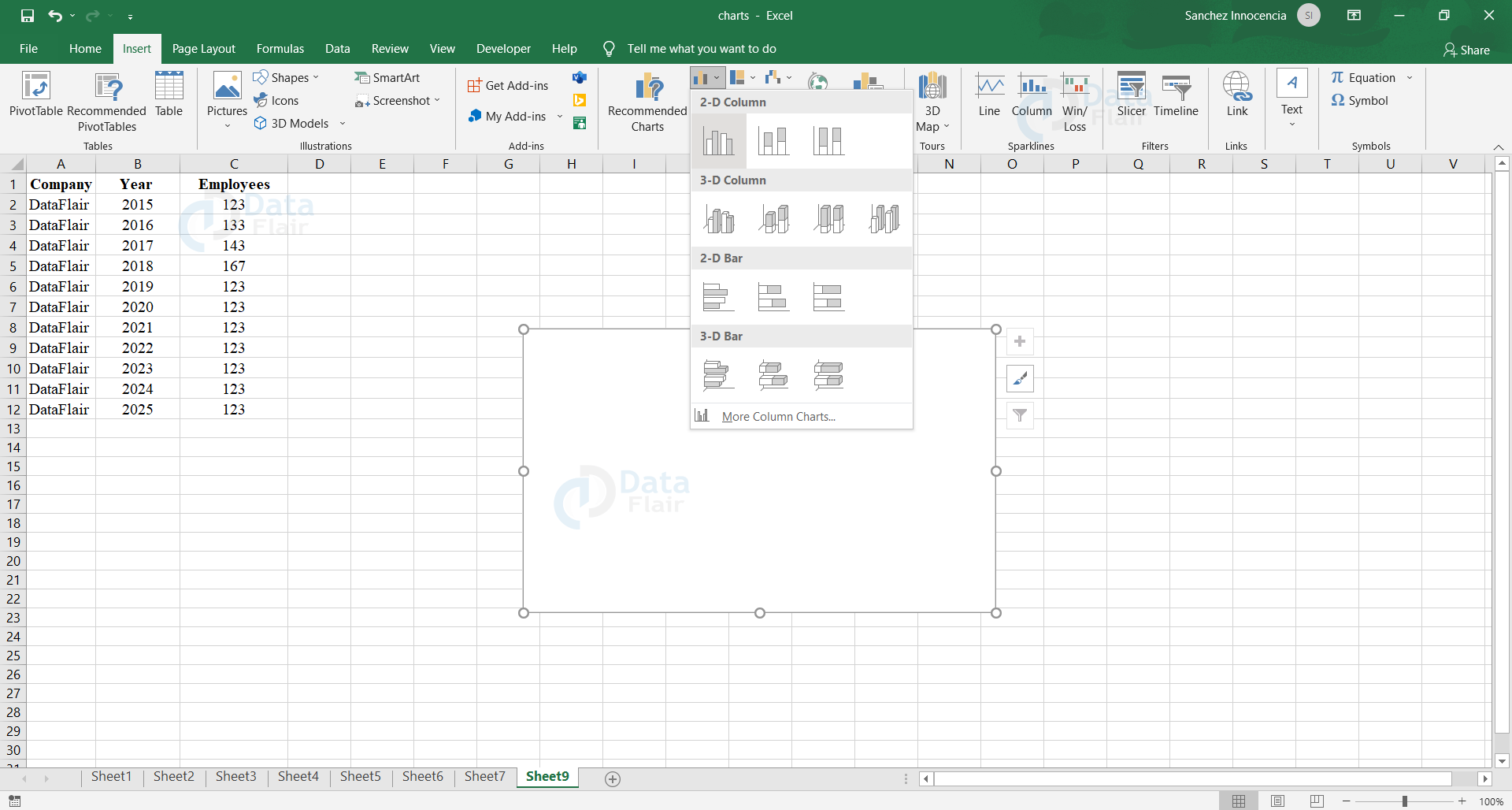Switch to Normal view button
Image resolution: width=1512 pixels, height=810 pixels.
pyautogui.click(x=1239, y=801)
